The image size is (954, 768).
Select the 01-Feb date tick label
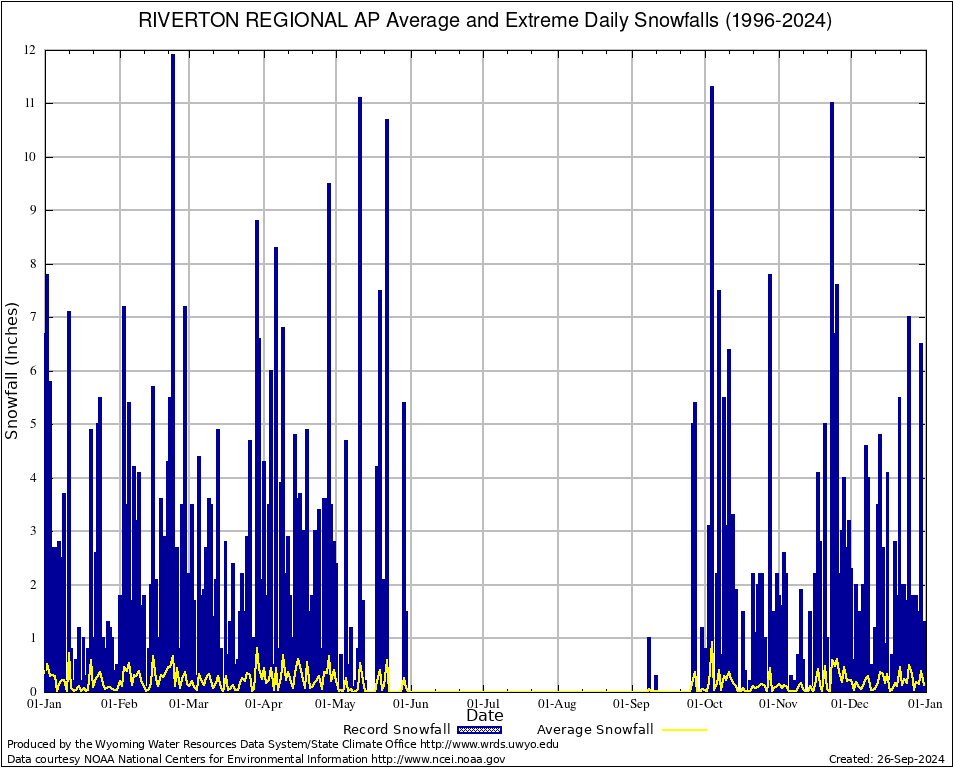[x=119, y=703]
